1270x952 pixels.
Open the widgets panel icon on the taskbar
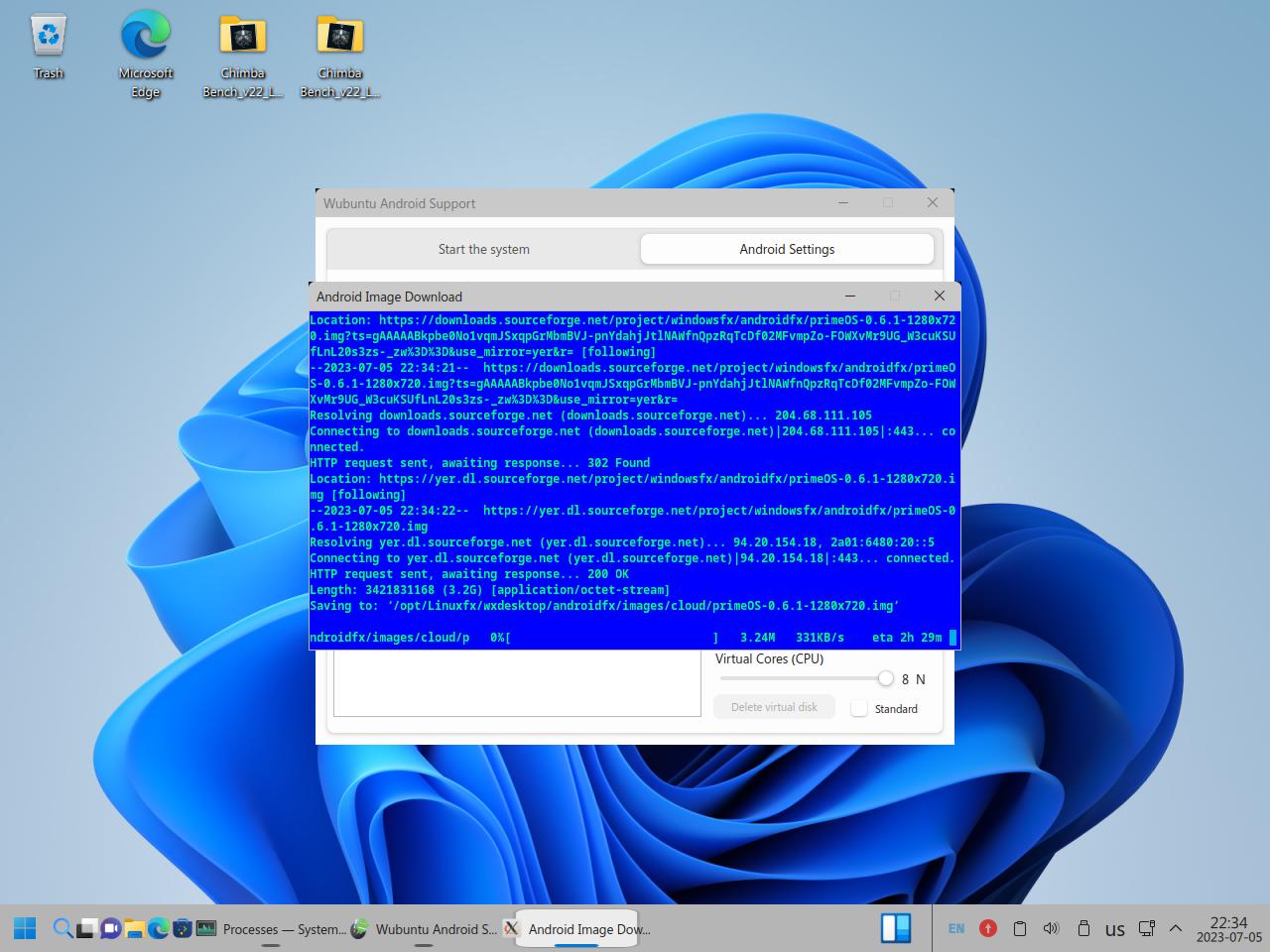896,928
